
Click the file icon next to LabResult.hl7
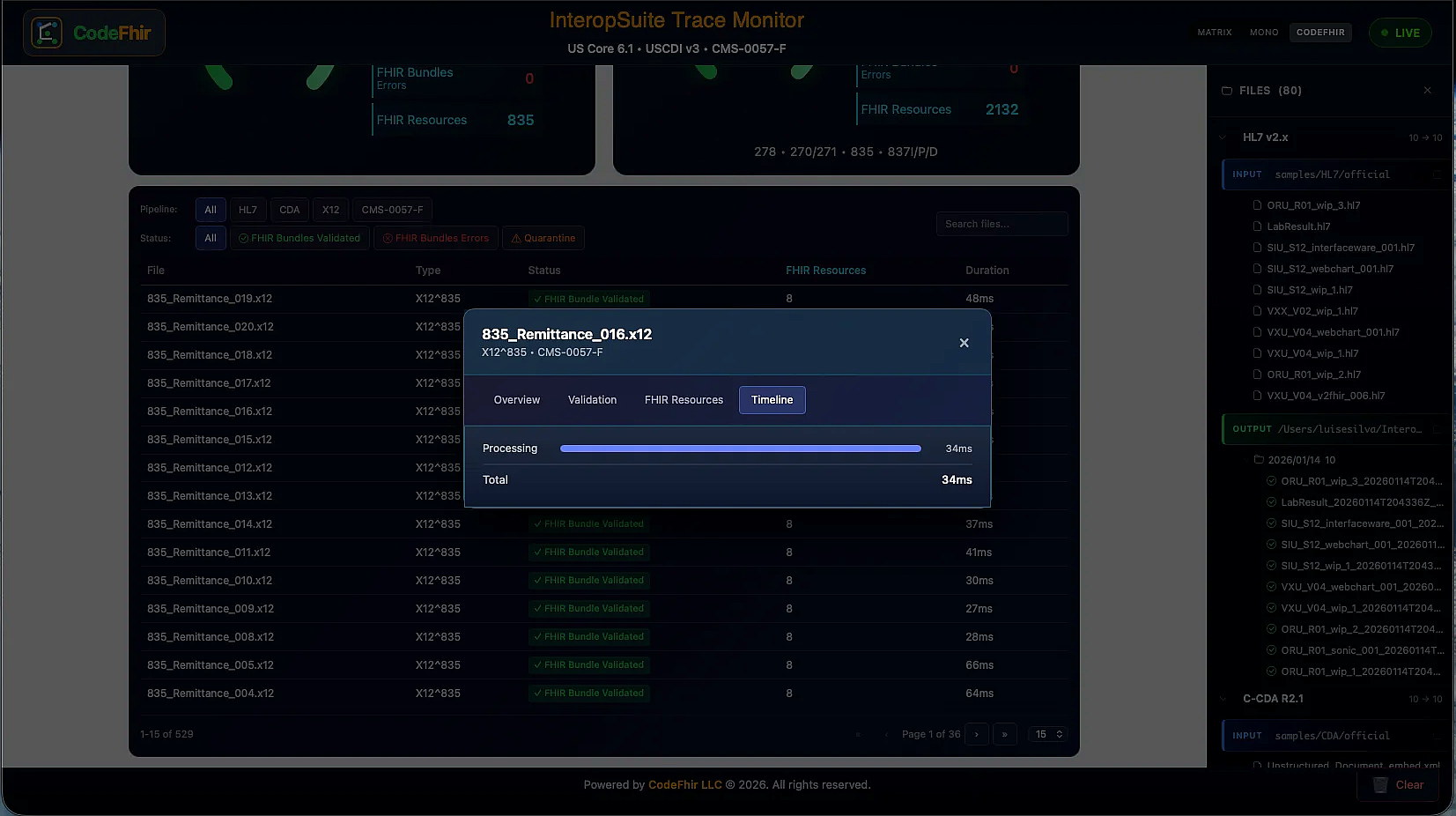1258,226
